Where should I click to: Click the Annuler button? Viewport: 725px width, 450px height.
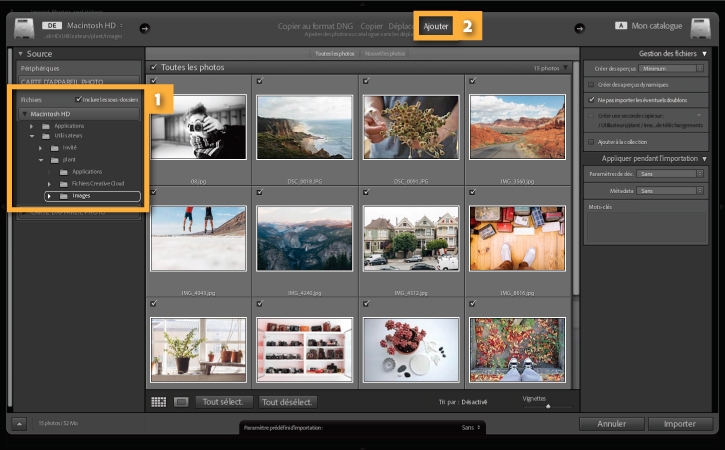pos(611,424)
